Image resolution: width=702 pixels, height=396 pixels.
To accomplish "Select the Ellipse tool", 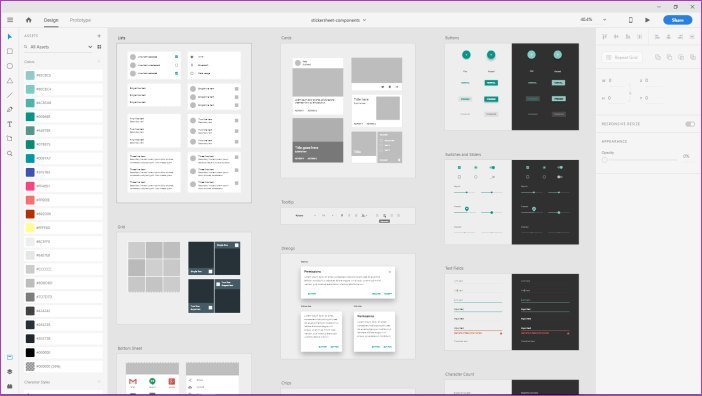I will pyautogui.click(x=10, y=66).
